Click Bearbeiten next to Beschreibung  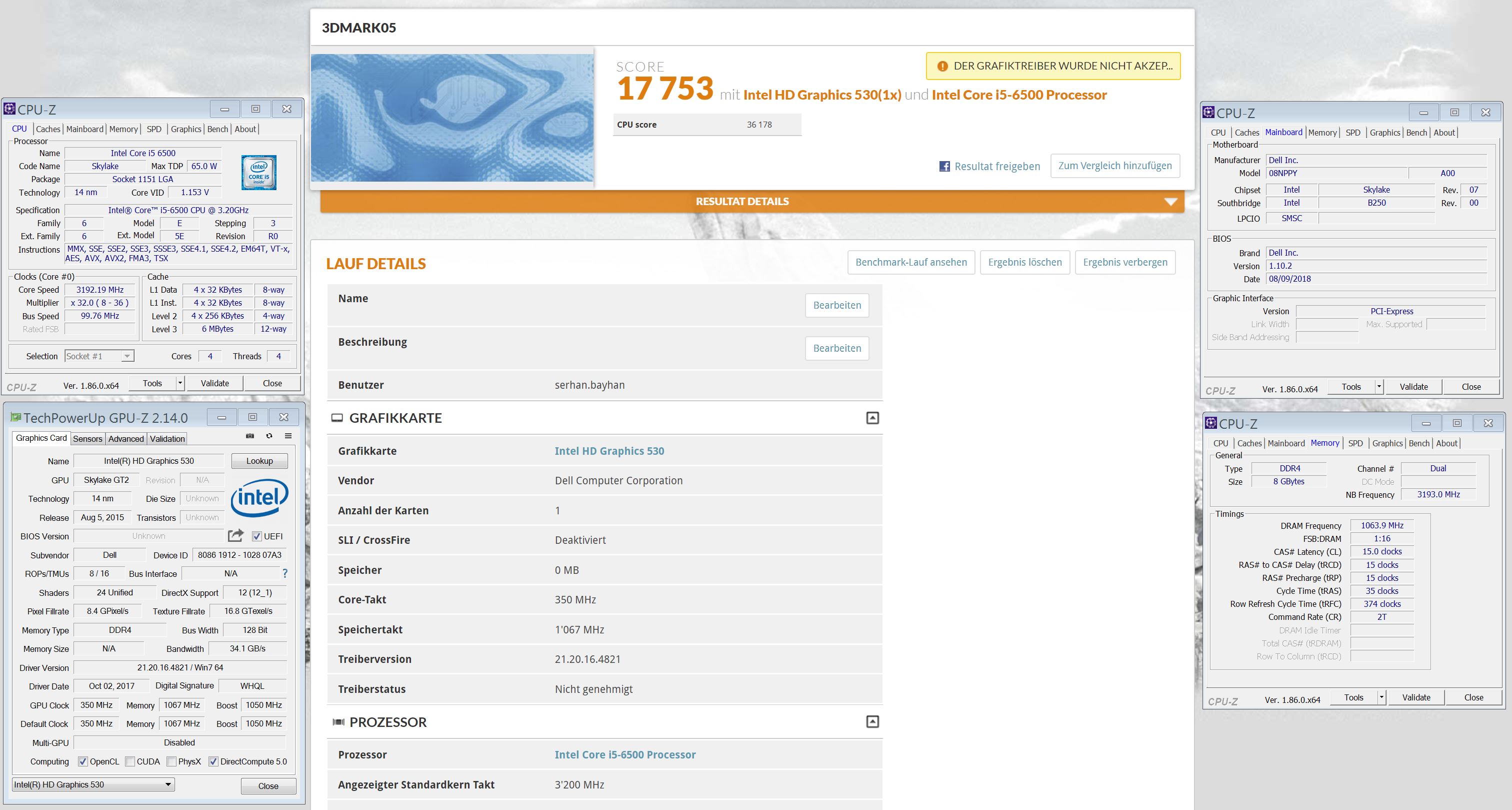837,348
